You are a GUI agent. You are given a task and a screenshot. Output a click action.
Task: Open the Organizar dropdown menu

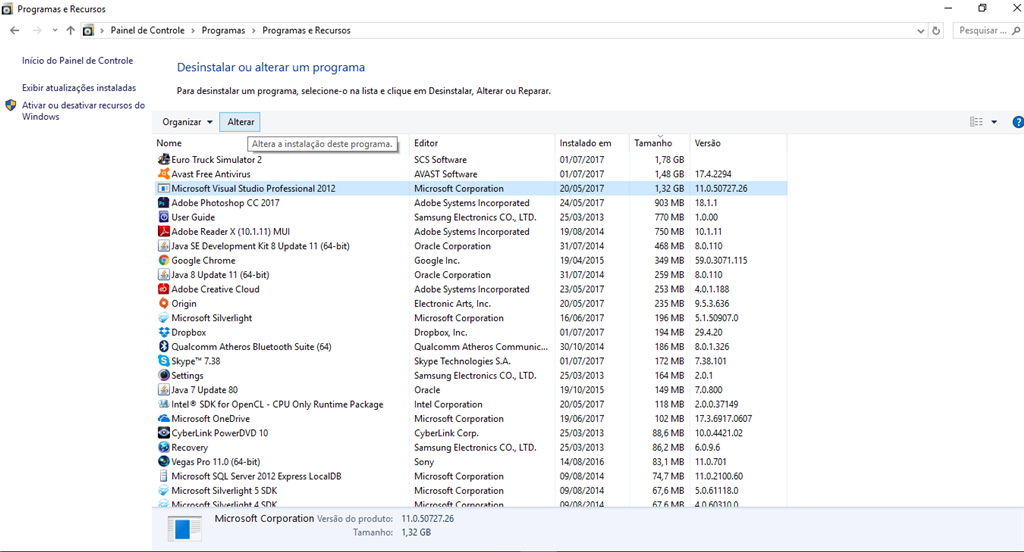pyautogui.click(x=187, y=122)
